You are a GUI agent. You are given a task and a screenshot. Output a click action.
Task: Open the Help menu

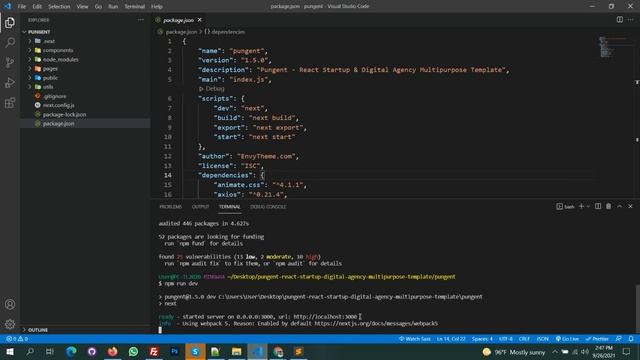click(x=157, y=7)
